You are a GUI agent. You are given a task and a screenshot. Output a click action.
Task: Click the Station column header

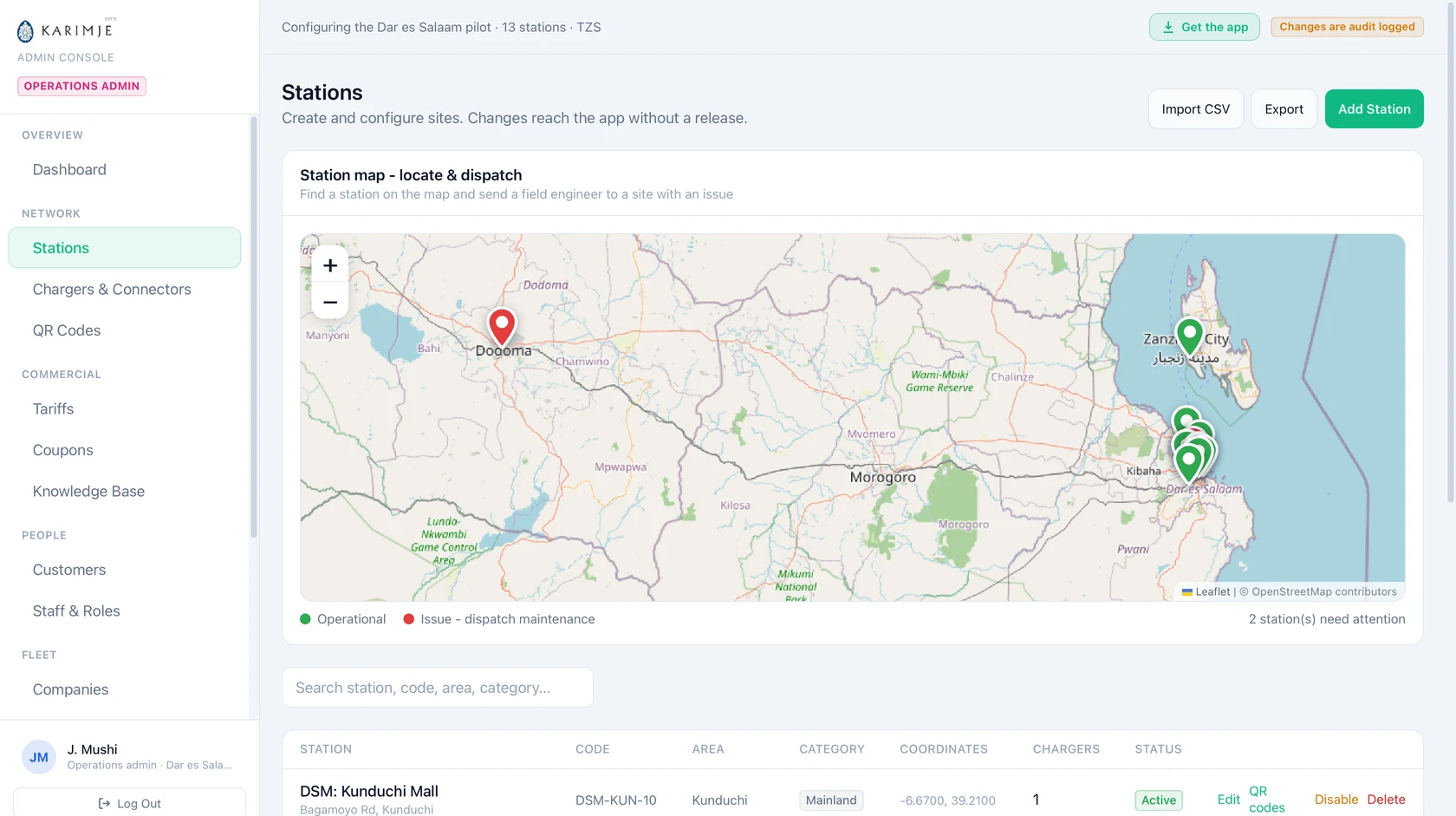coord(326,749)
